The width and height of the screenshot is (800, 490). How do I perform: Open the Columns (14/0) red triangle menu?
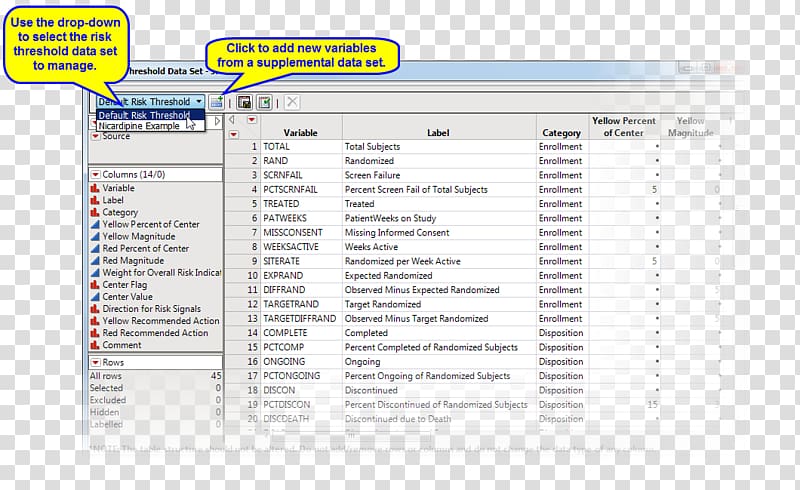click(x=95, y=175)
